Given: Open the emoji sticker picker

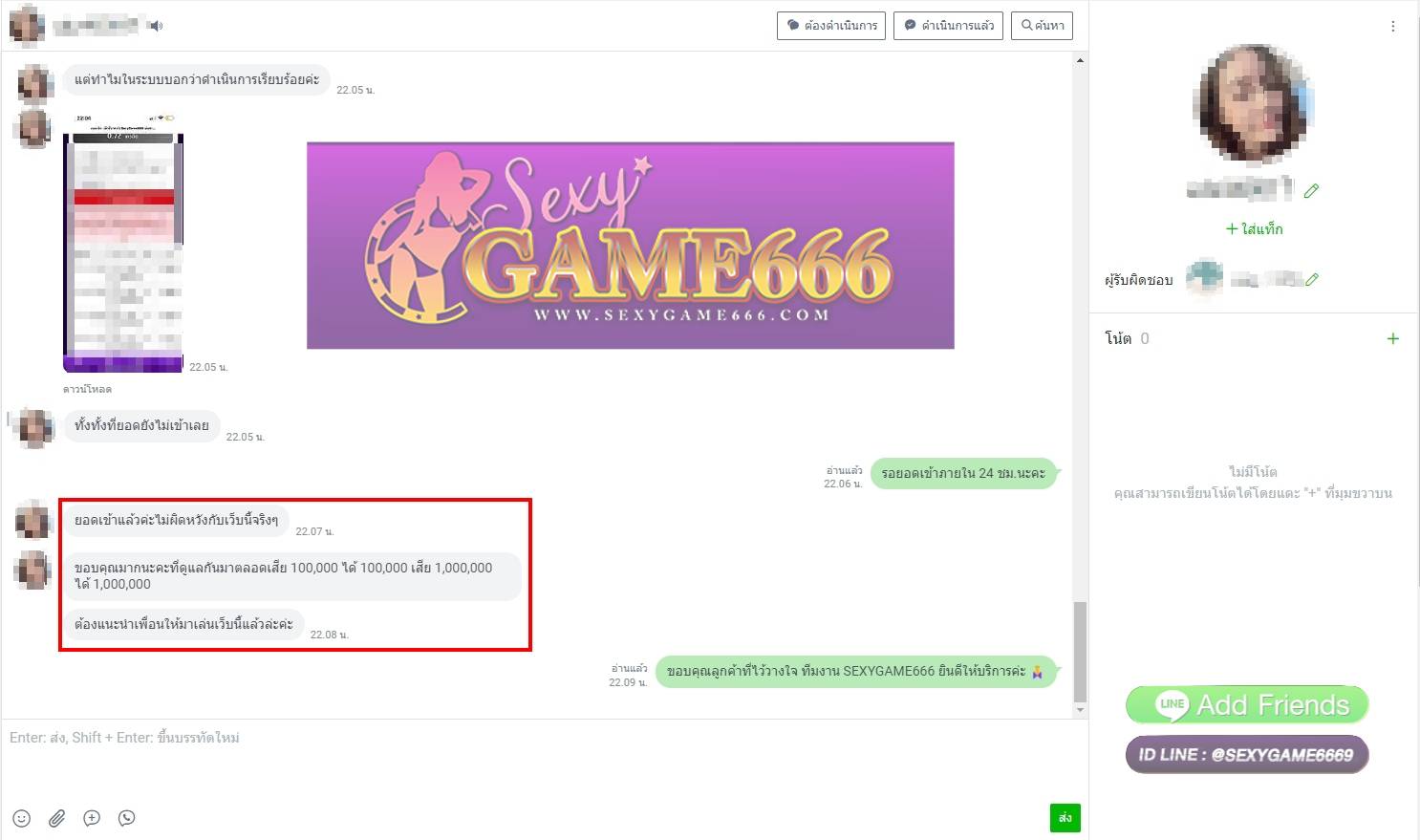Looking at the screenshot, I should click(x=22, y=818).
